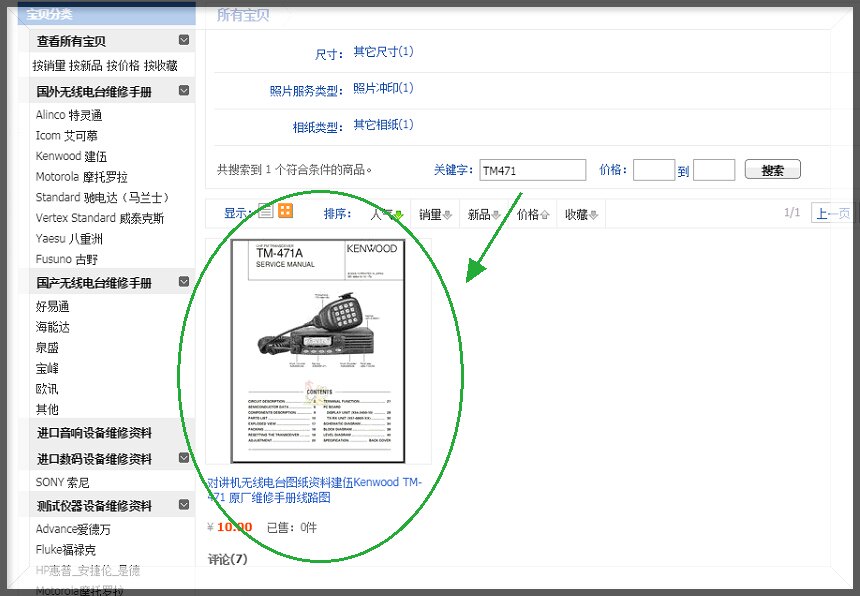Open the Kenwood 建伍 category
This screenshot has width=860, height=596.
point(71,156)
